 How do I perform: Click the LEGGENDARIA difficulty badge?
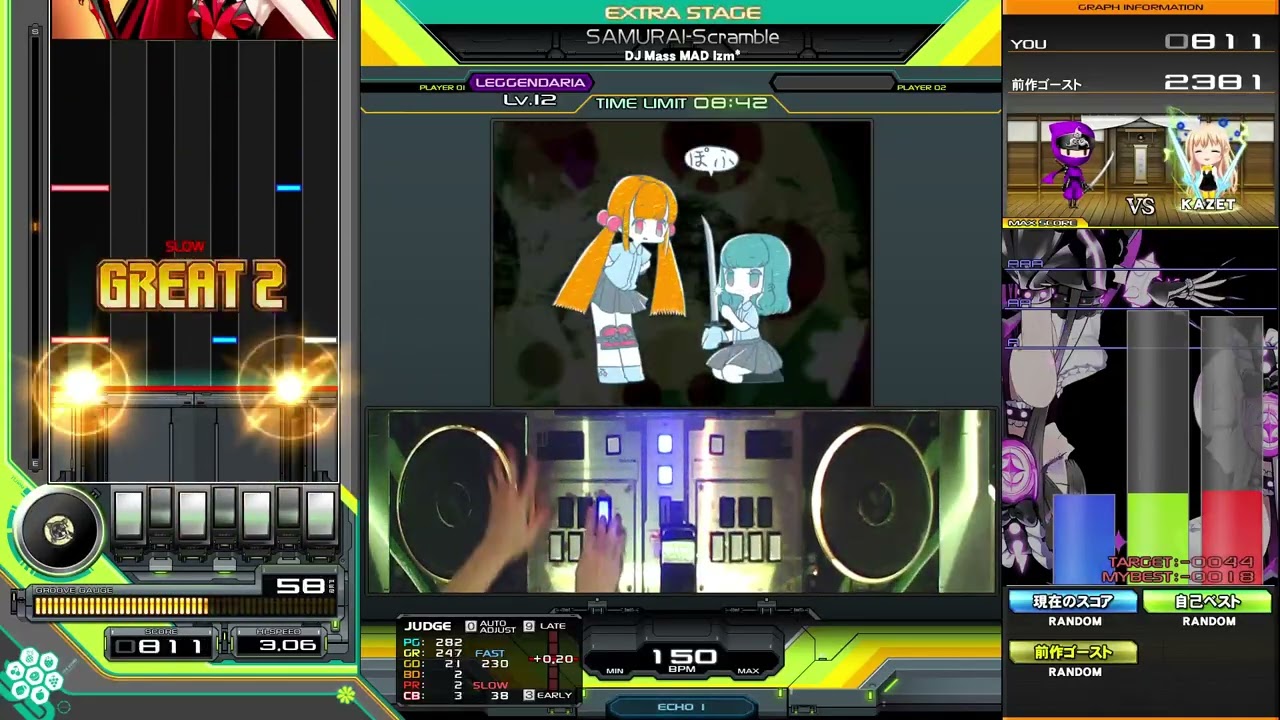[x=530, y=83]
